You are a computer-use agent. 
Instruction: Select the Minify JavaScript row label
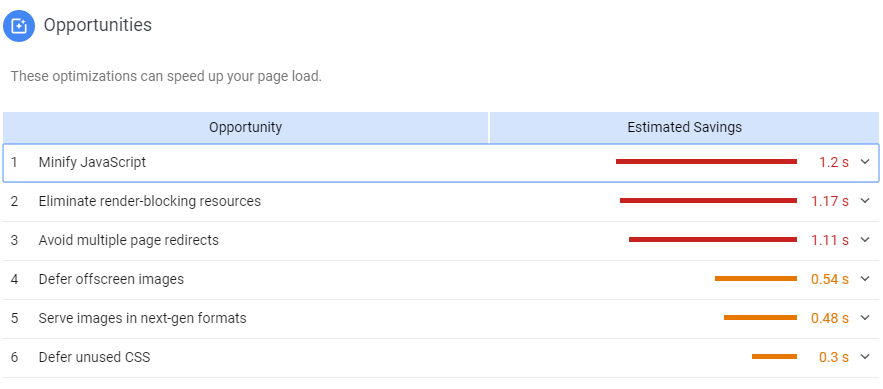pos(92,163)
